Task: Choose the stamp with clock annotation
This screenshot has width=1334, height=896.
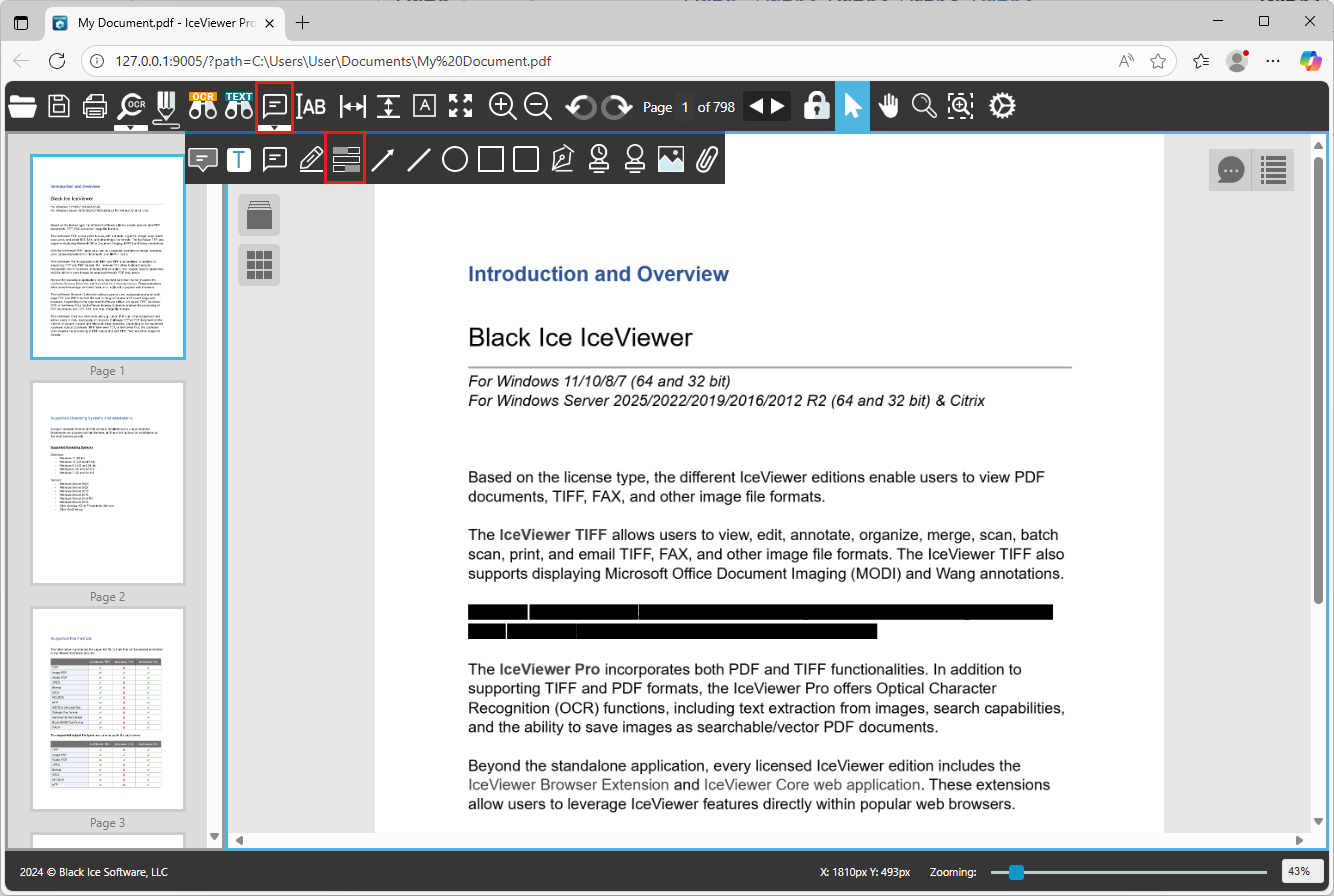Action: [x=599, y=159]
